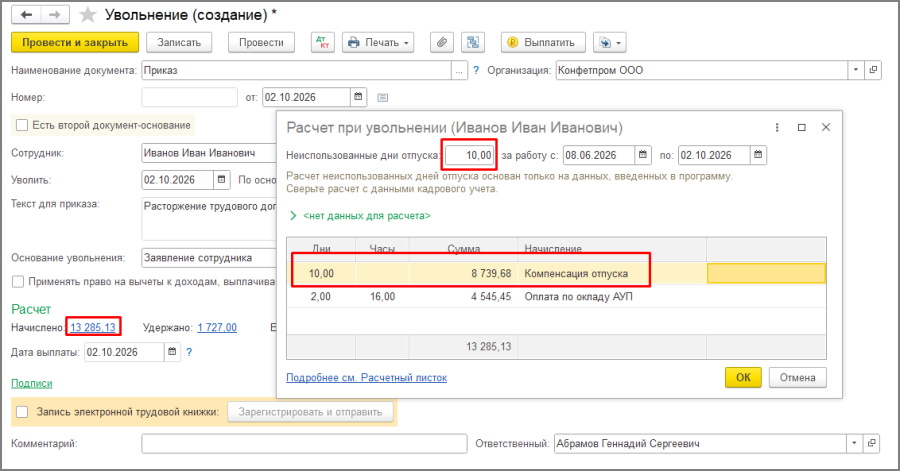
Task: Click the Основание увольнения field
Action: coord(209,258)
